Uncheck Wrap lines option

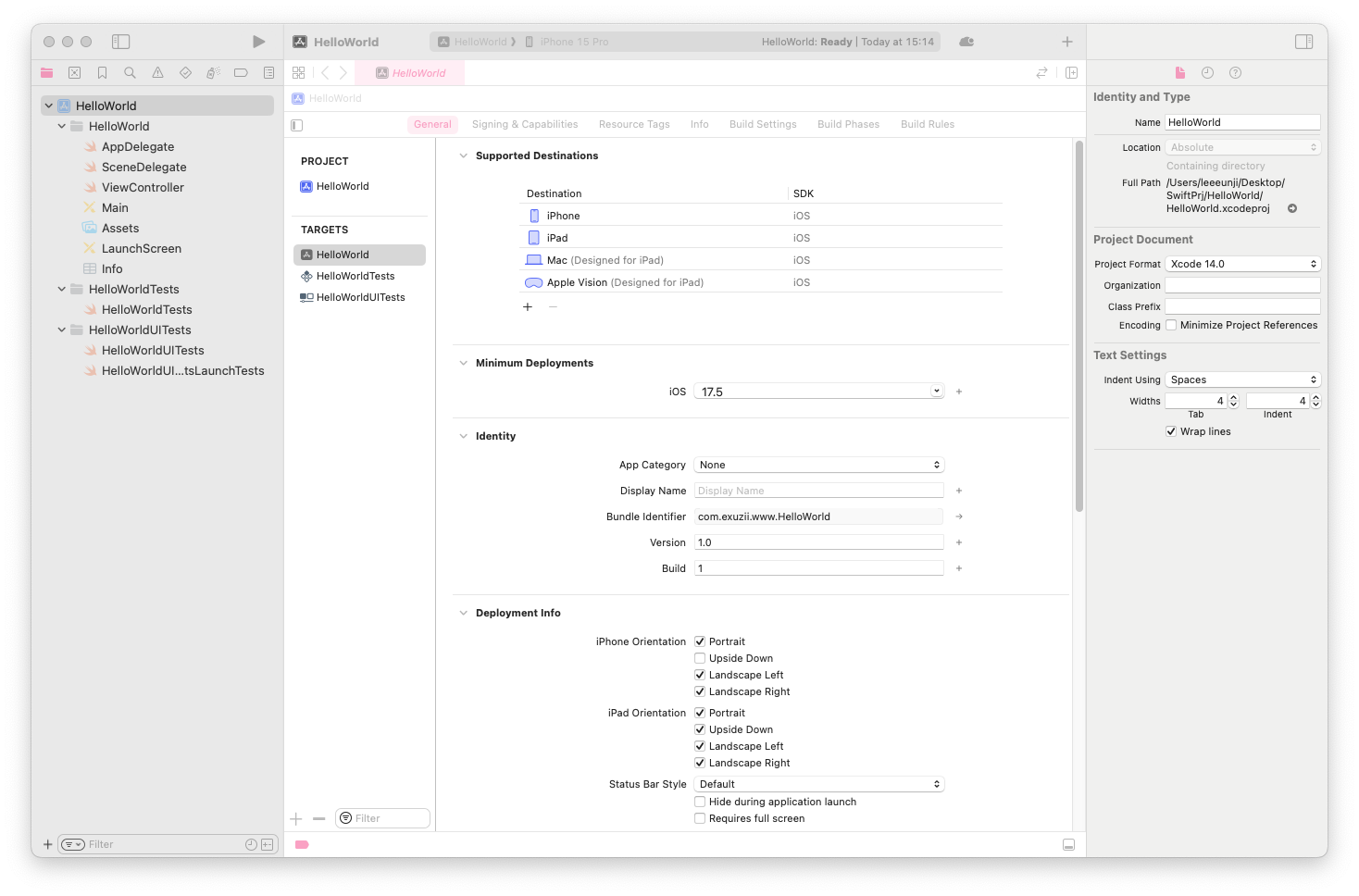point(1171,431)
